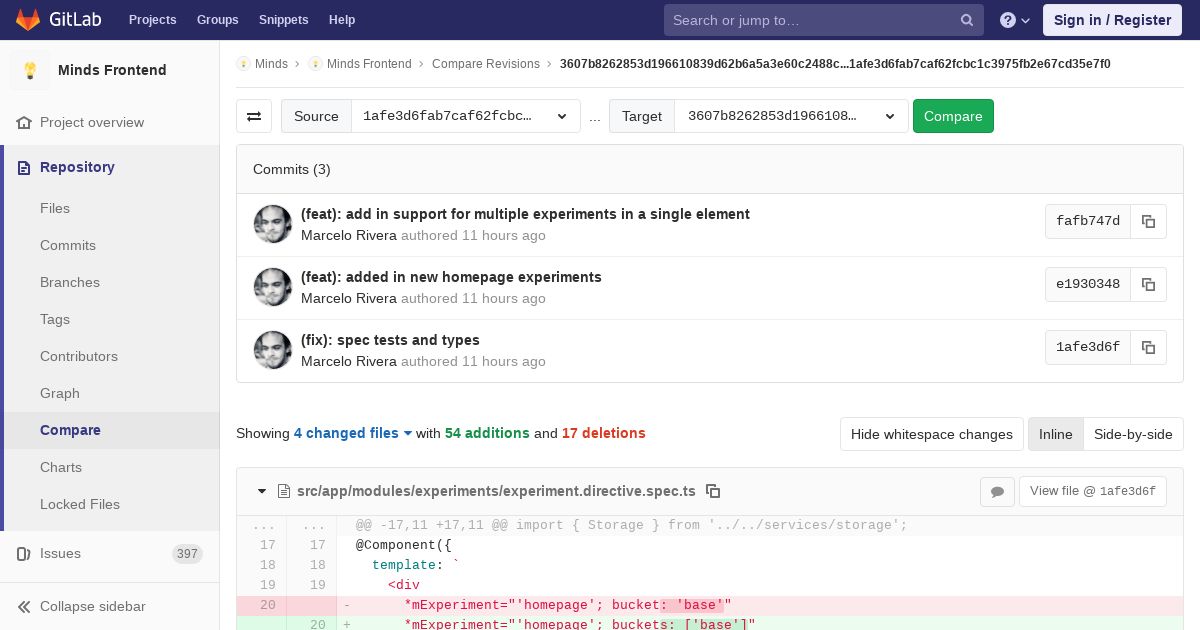Open the Source revision dropdown
The image size is (1200, 630).
[465, 116]
